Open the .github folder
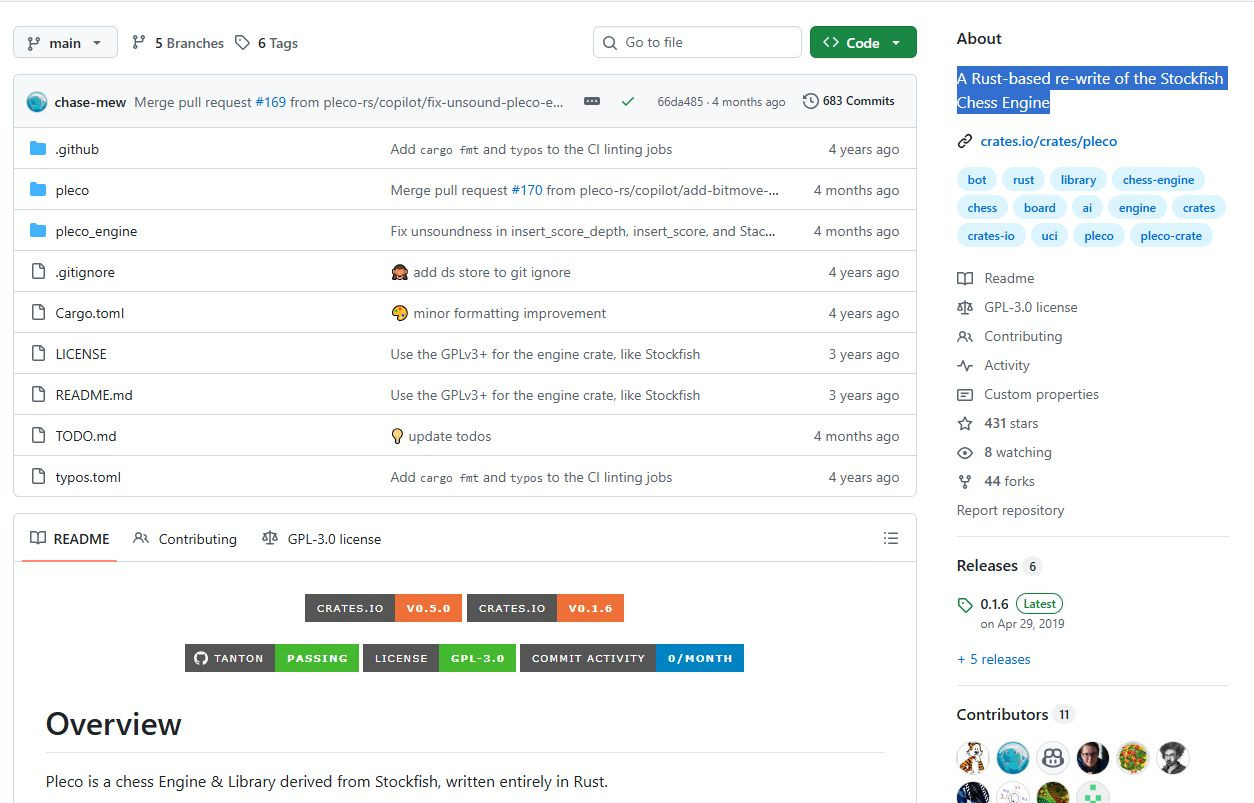The image size is (1254, 803). pos(77,149)
